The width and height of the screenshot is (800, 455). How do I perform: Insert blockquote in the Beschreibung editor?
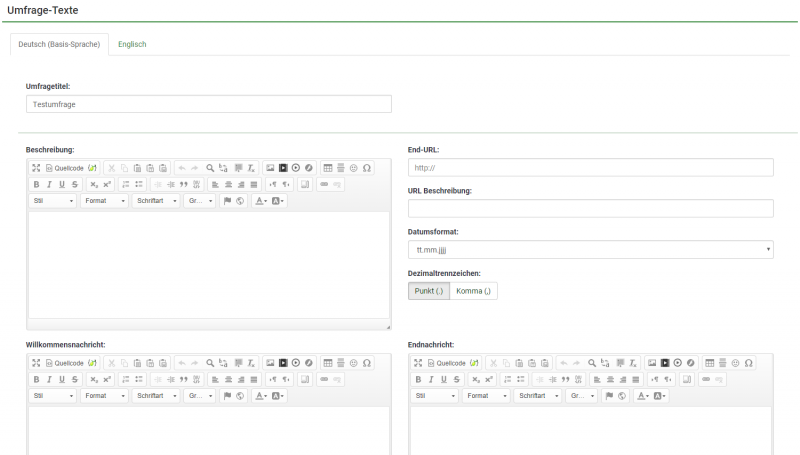tap(184, 184)
